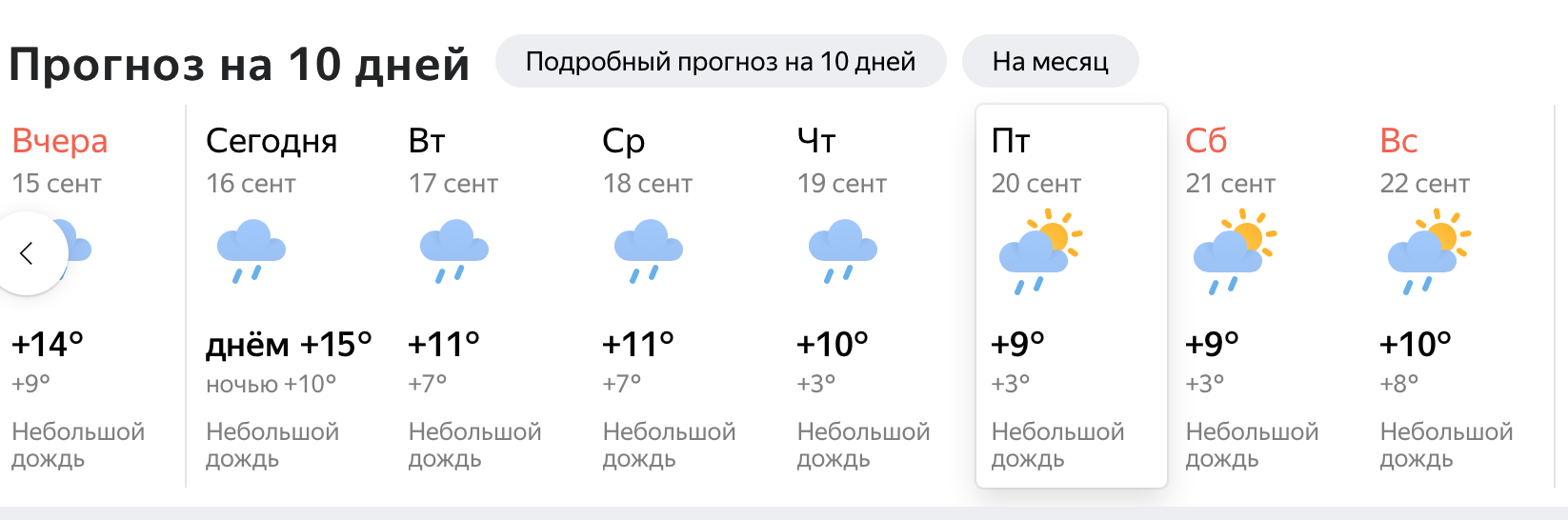
Task: Open Подробный прогноз на 10 дней
Action: [x=720, y=62]
